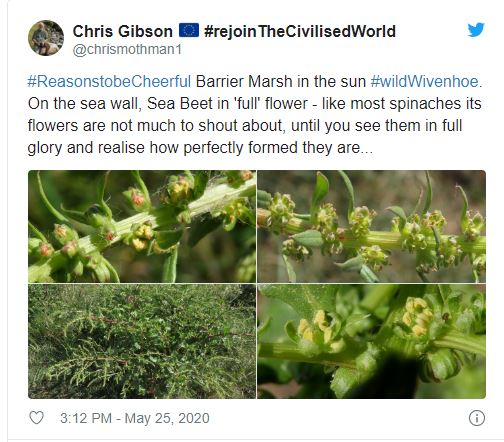Click the Twitter bird logo icon
504x442 pixels.
476,30
